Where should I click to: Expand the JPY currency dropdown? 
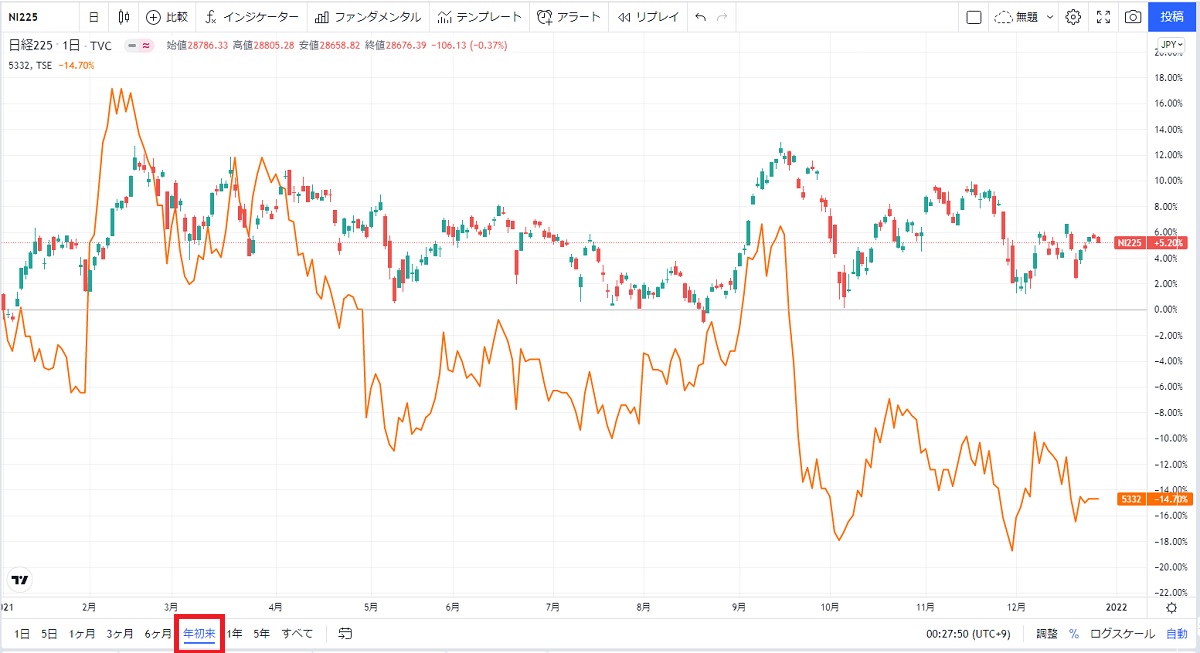(1170, 45)
